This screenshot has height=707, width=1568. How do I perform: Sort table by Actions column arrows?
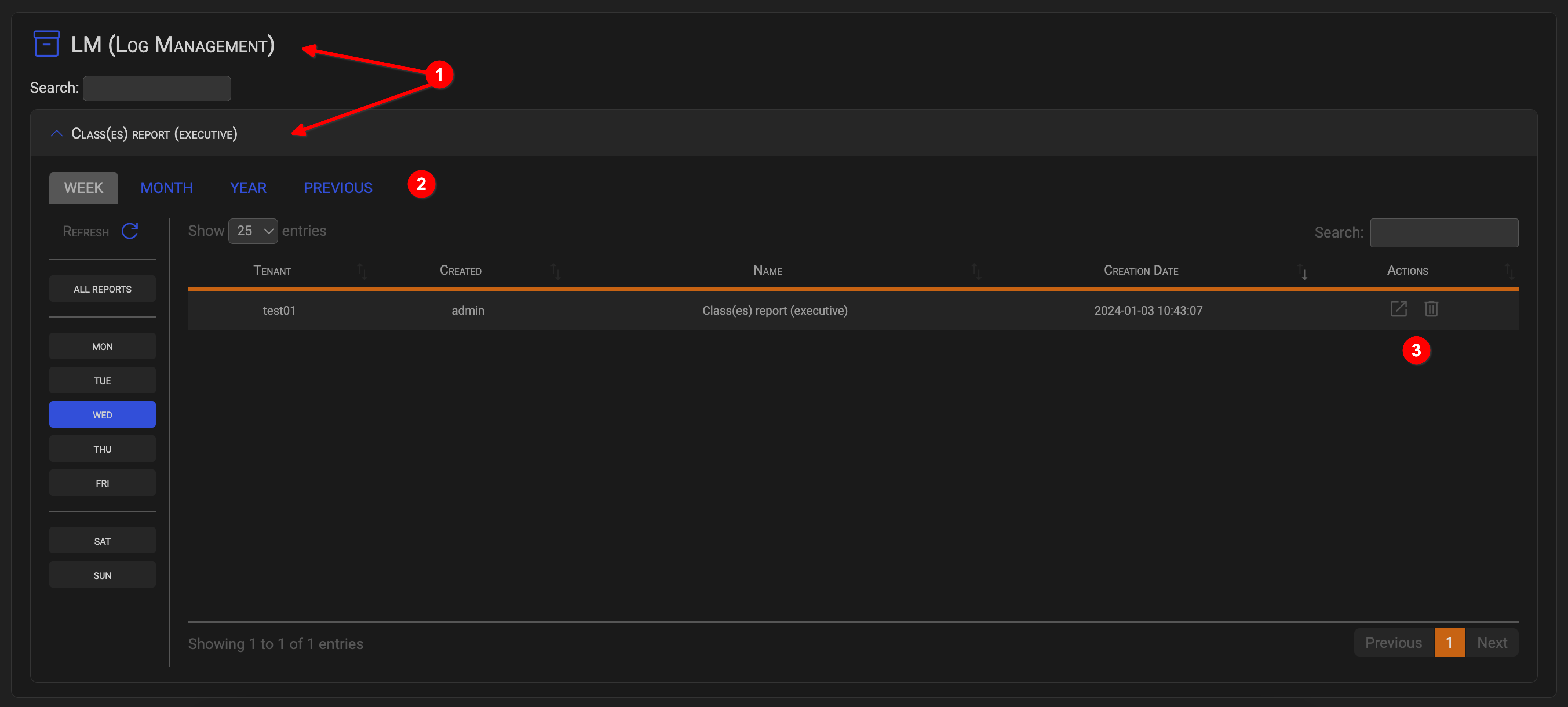coord(1509,271)
